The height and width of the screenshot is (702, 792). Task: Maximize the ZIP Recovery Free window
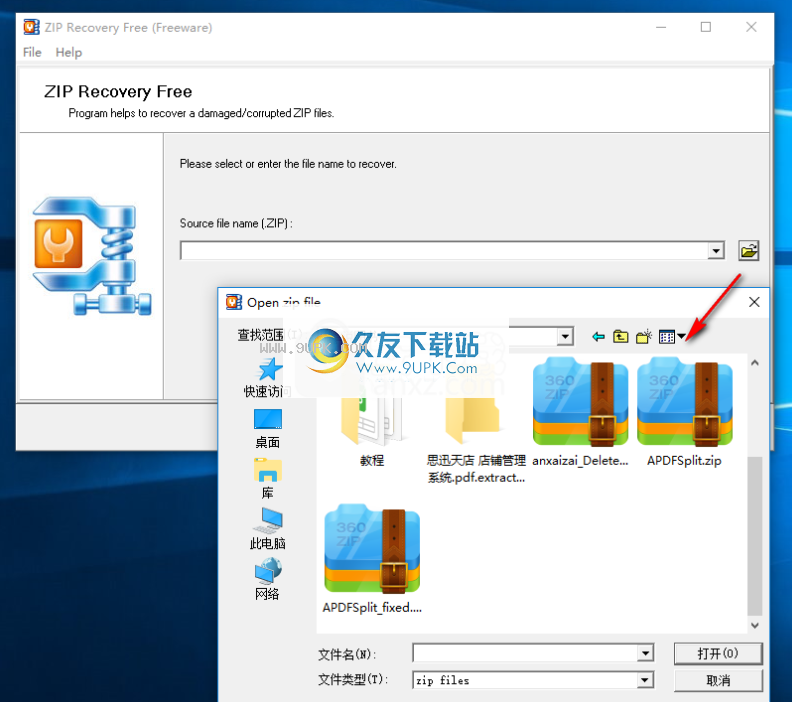click(706, 27)
